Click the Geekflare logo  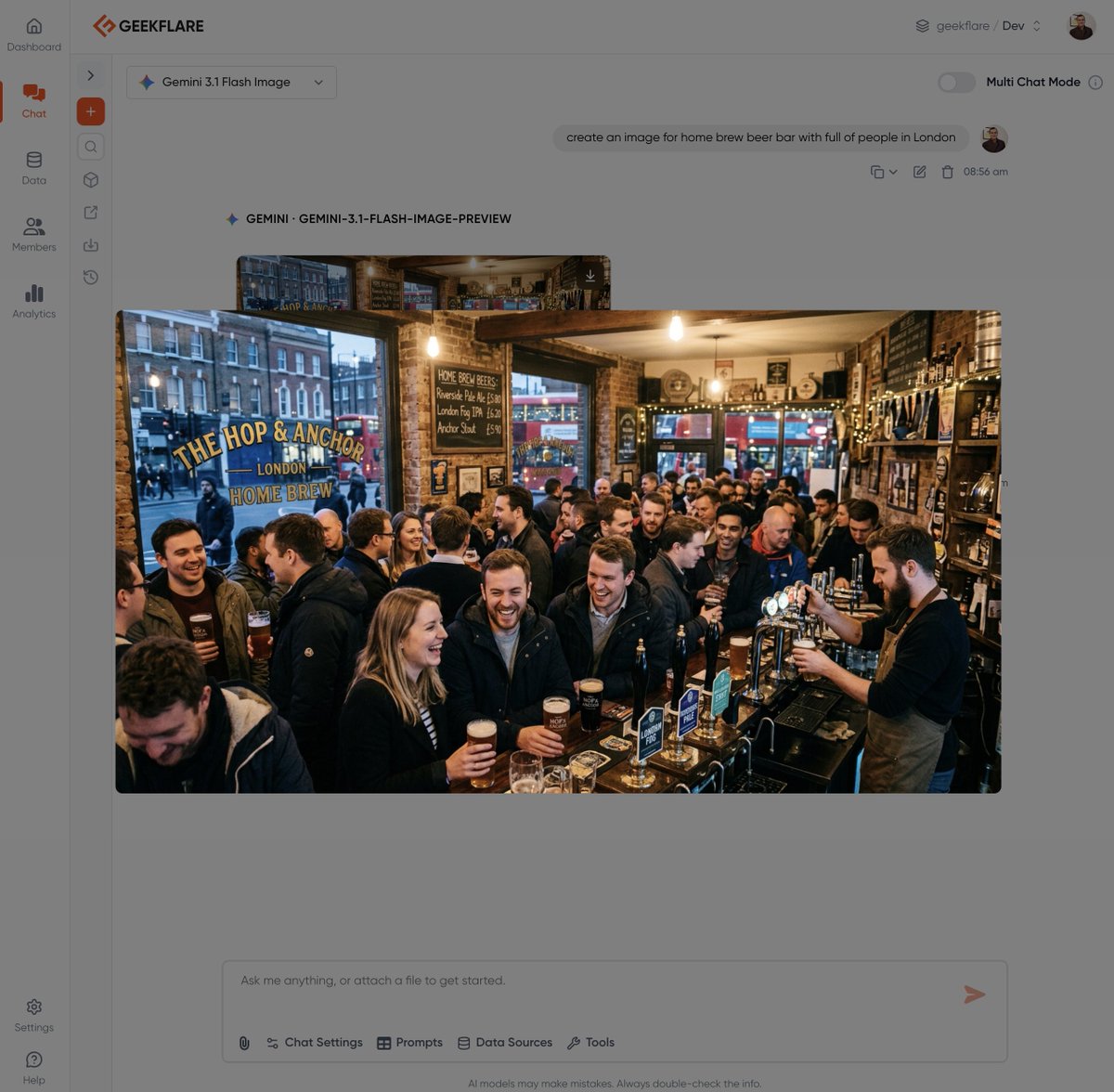(x=149, y=26)
